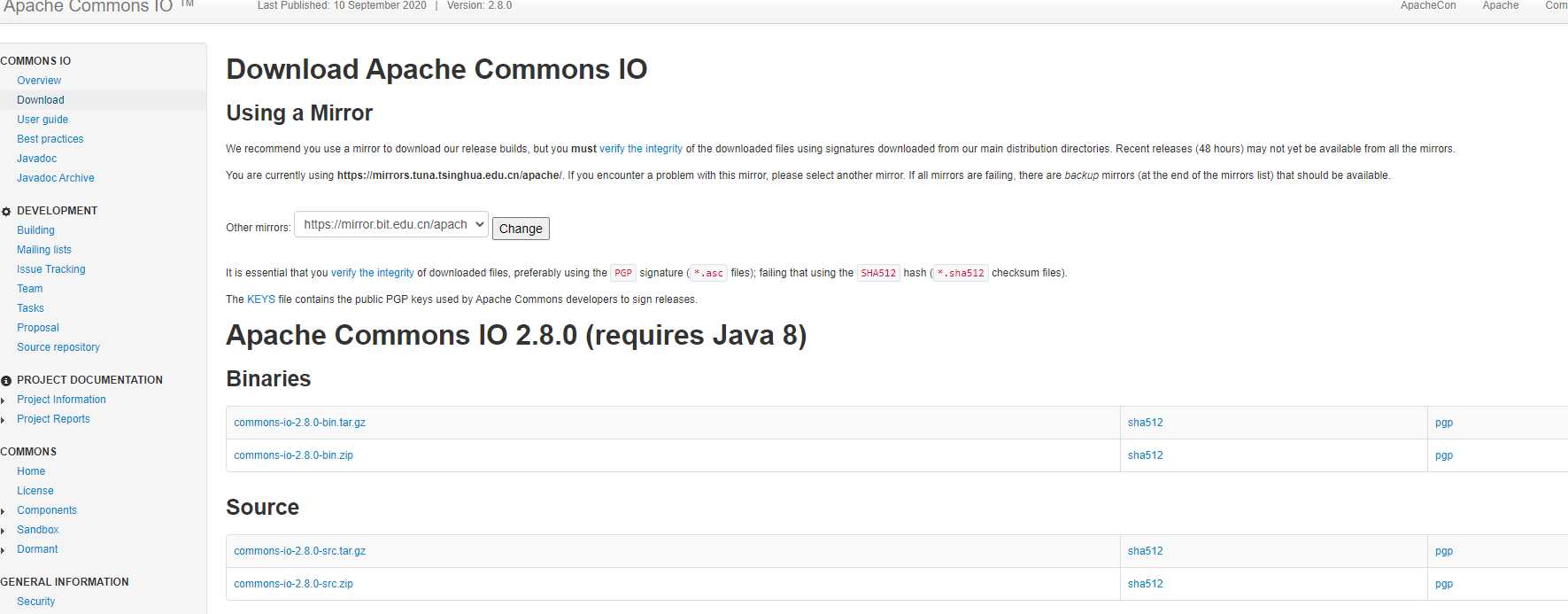
Task: Open pgp signature for src.tar.gz
Action: 1444,551
